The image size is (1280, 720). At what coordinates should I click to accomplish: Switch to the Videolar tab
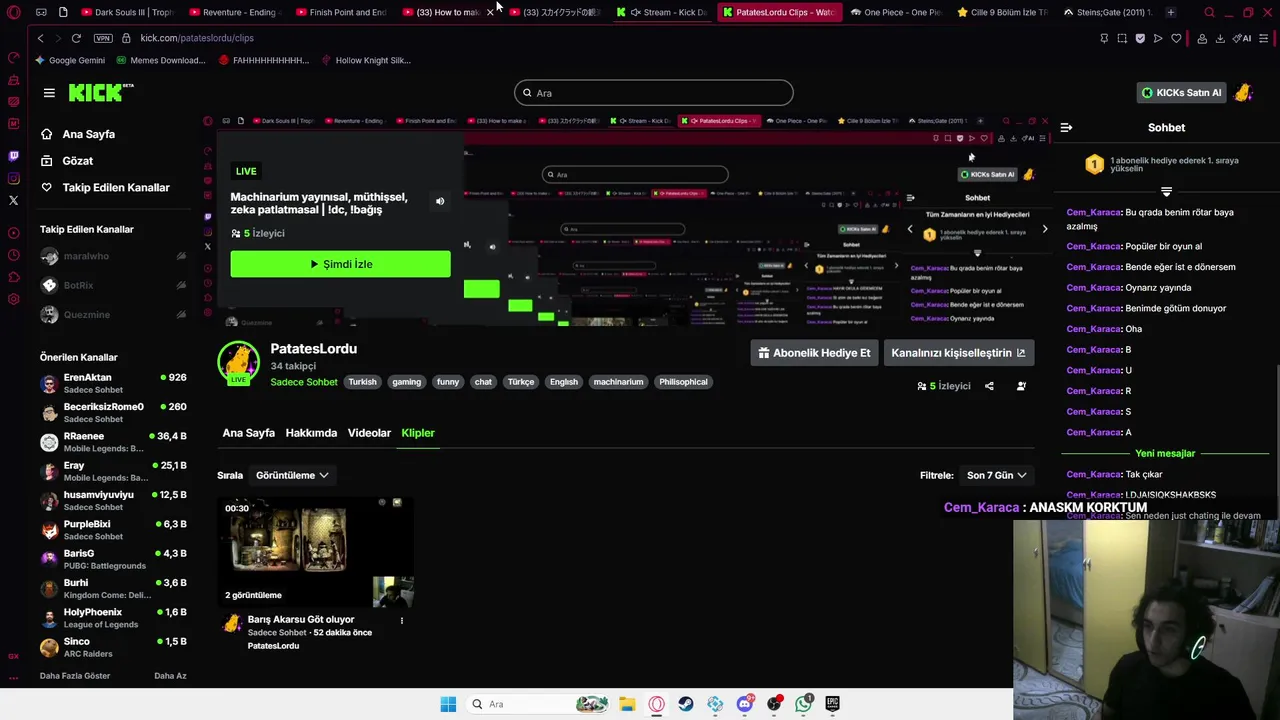pos(369,433)
